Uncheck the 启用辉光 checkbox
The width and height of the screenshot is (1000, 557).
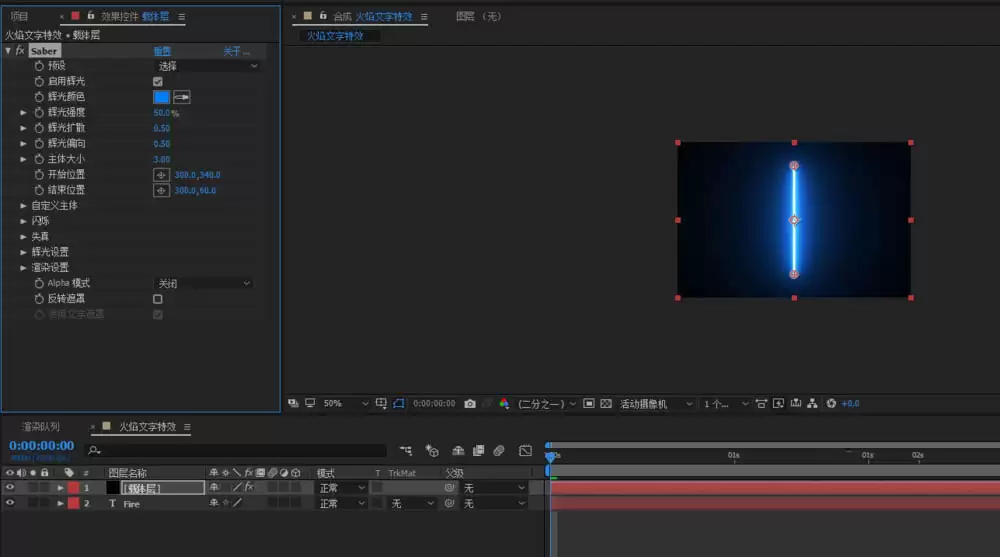[x=158, y=81]
